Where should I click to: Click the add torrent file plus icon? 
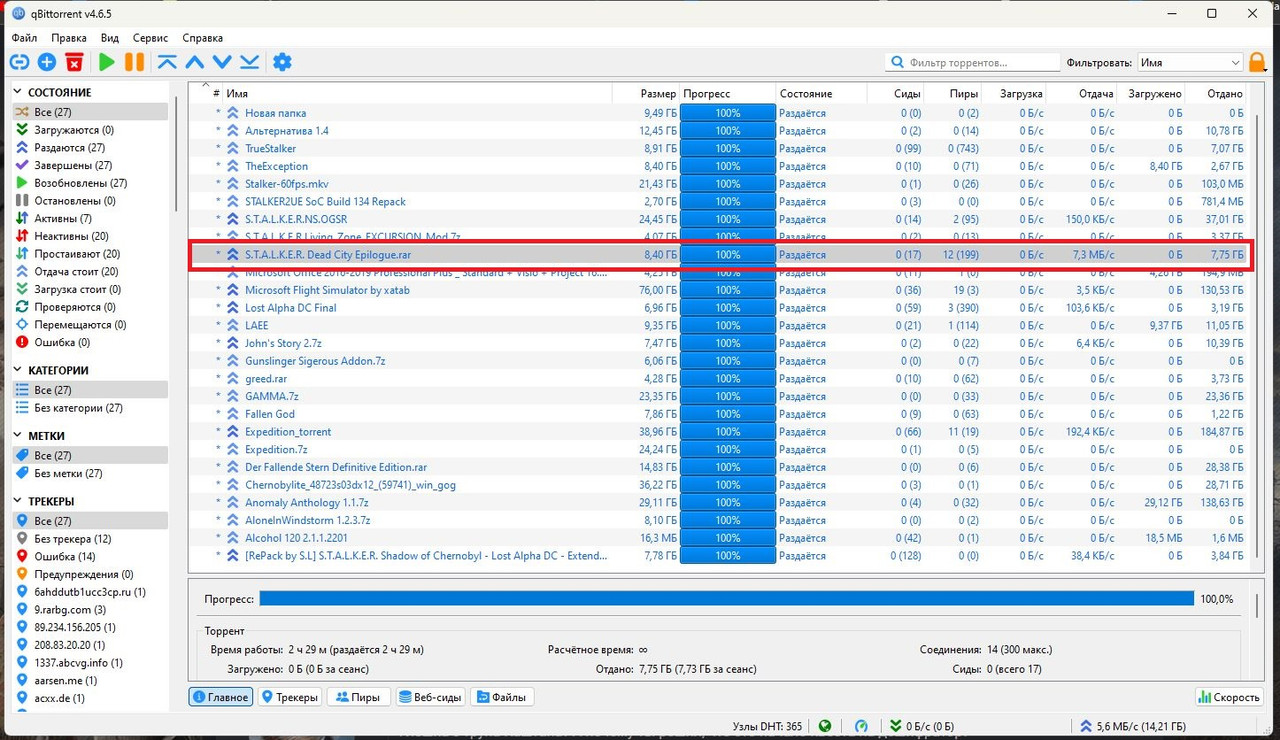pos(47,62)
